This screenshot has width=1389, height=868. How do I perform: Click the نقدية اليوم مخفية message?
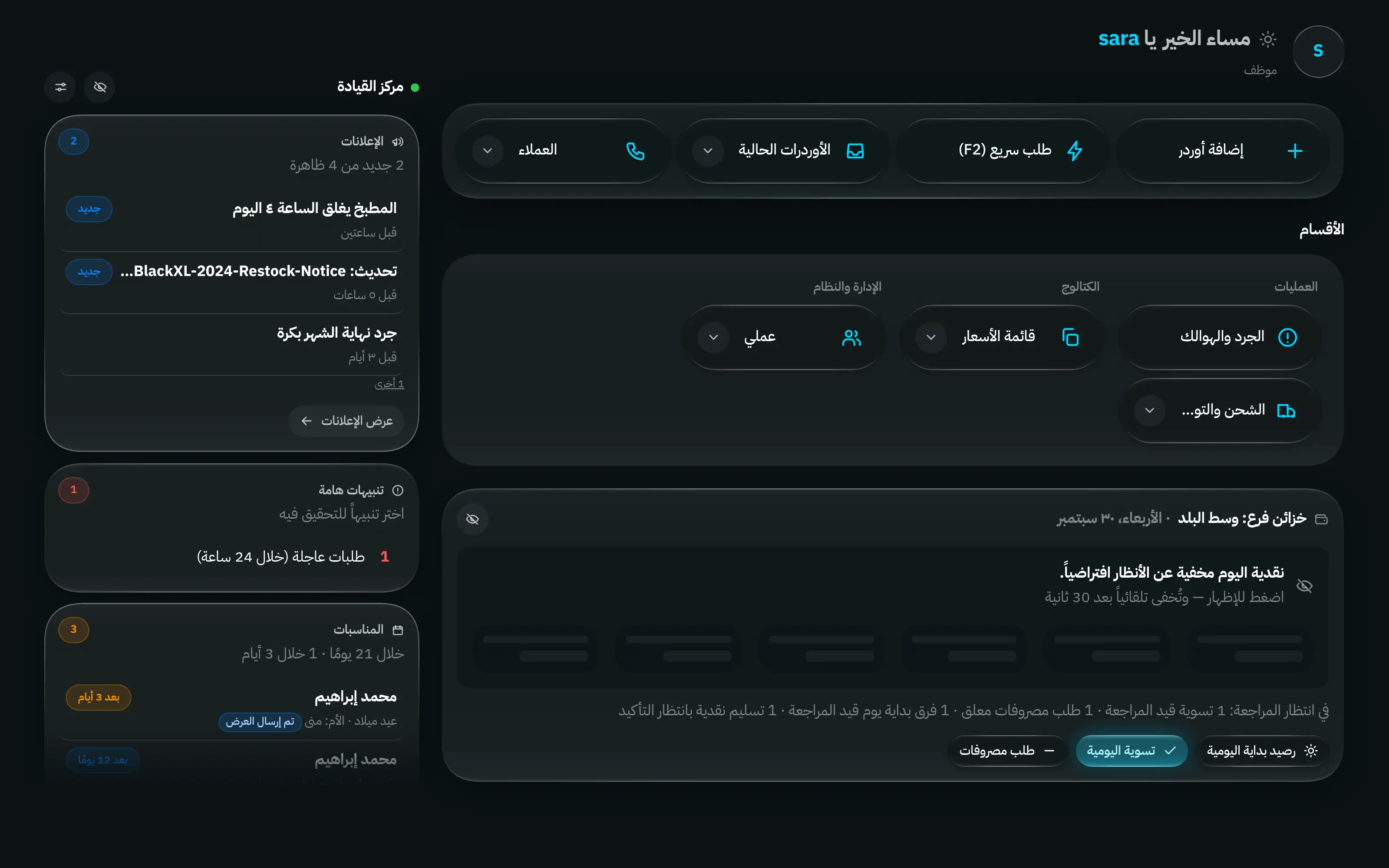pos(1171,573)
